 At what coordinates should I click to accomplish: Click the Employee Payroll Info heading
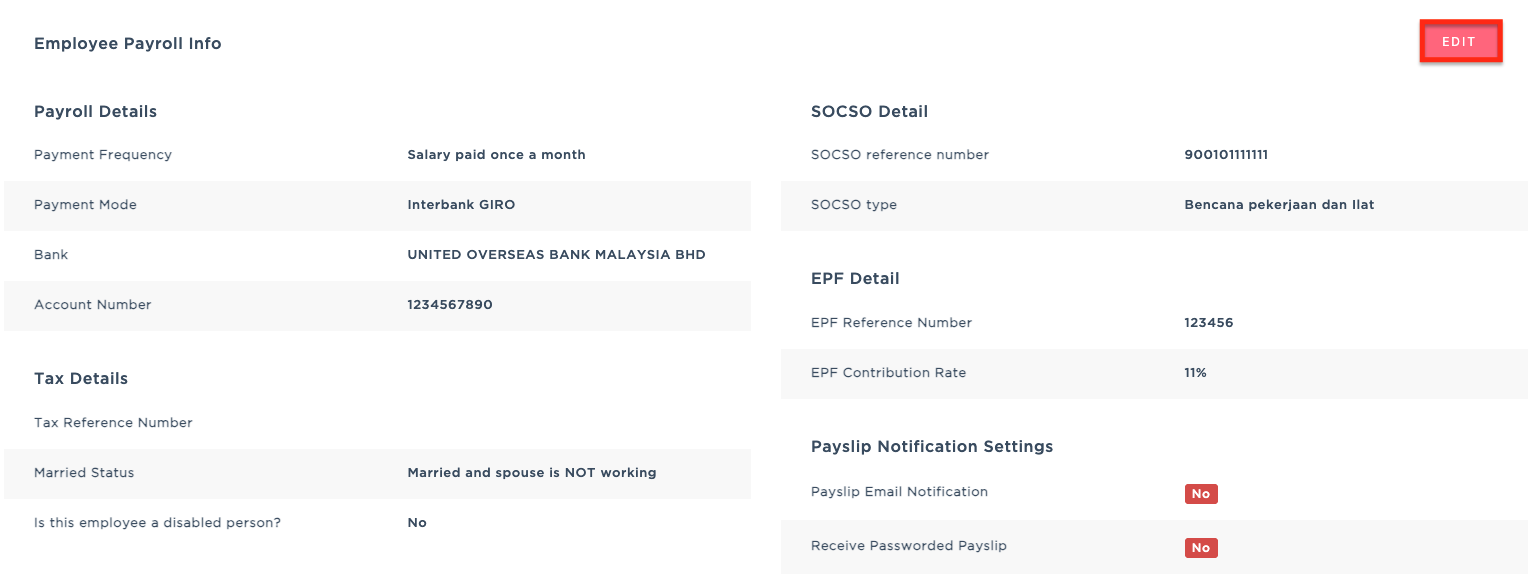(x=128, y=44)
